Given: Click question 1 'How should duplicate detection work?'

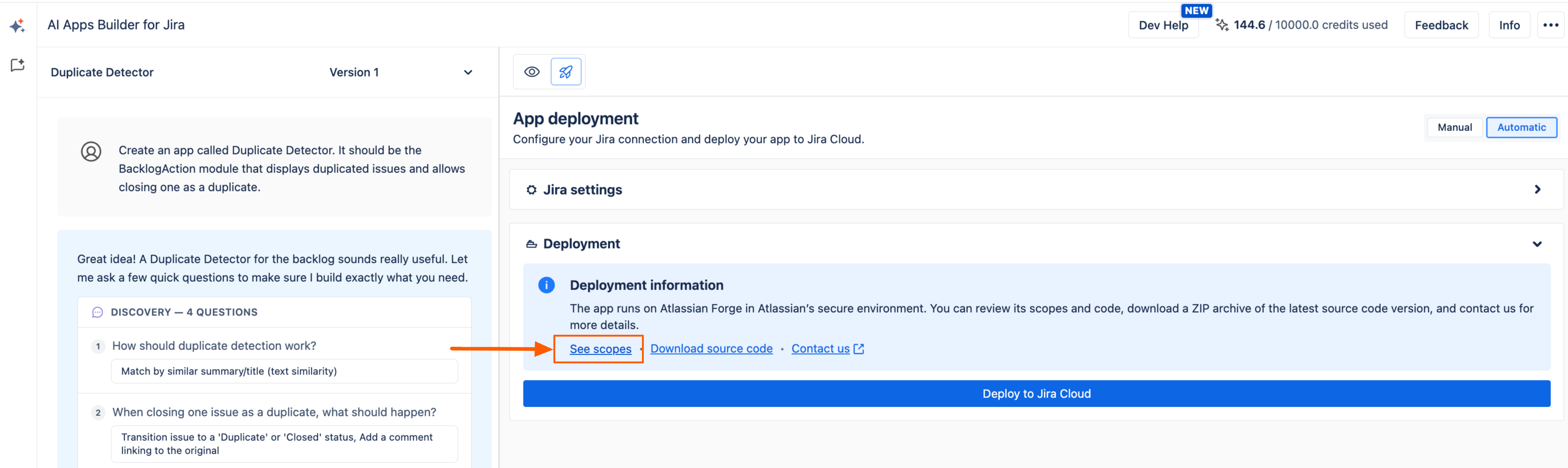Looking at the screenshot, I should [214, 346].
